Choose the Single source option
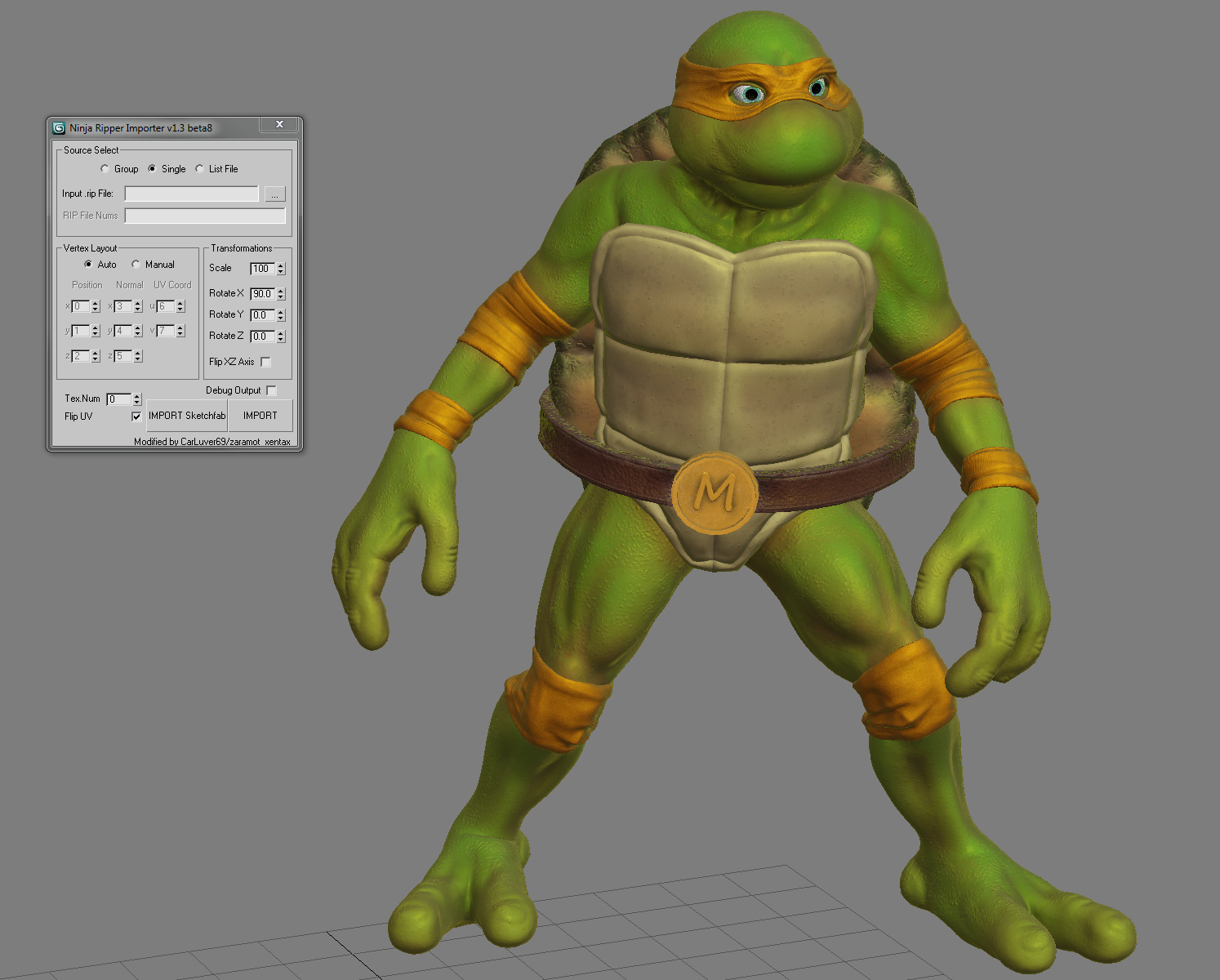 (152, 169)
